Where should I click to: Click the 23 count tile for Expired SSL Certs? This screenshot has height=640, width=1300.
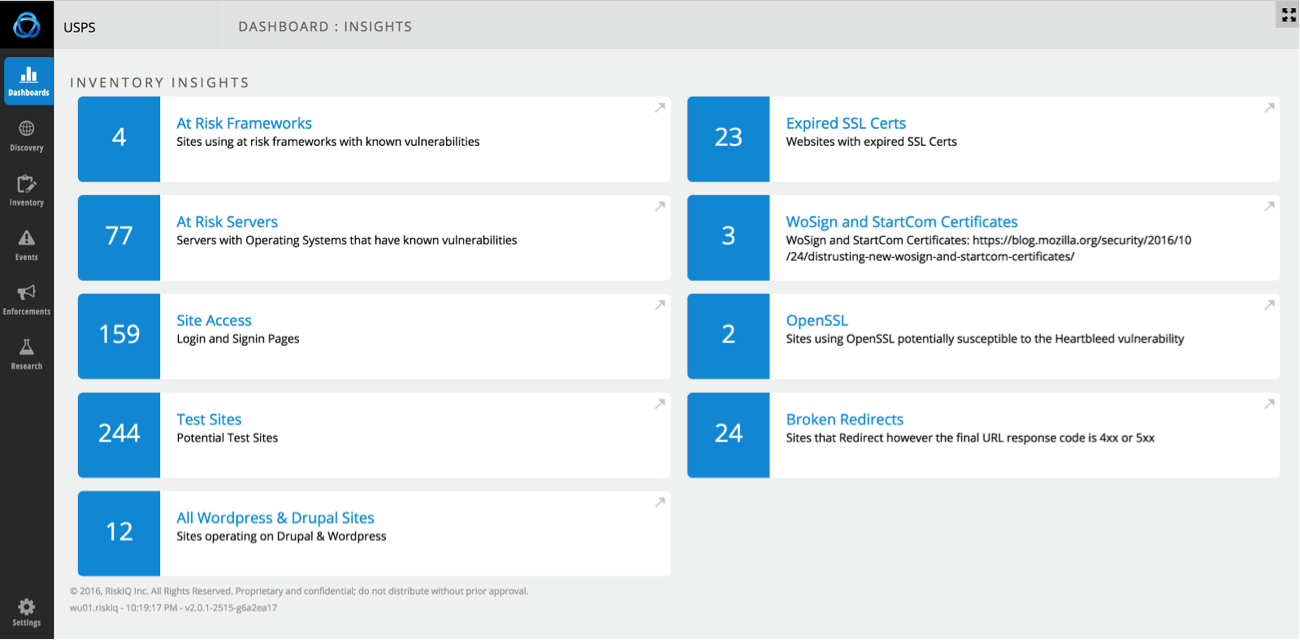728,139
